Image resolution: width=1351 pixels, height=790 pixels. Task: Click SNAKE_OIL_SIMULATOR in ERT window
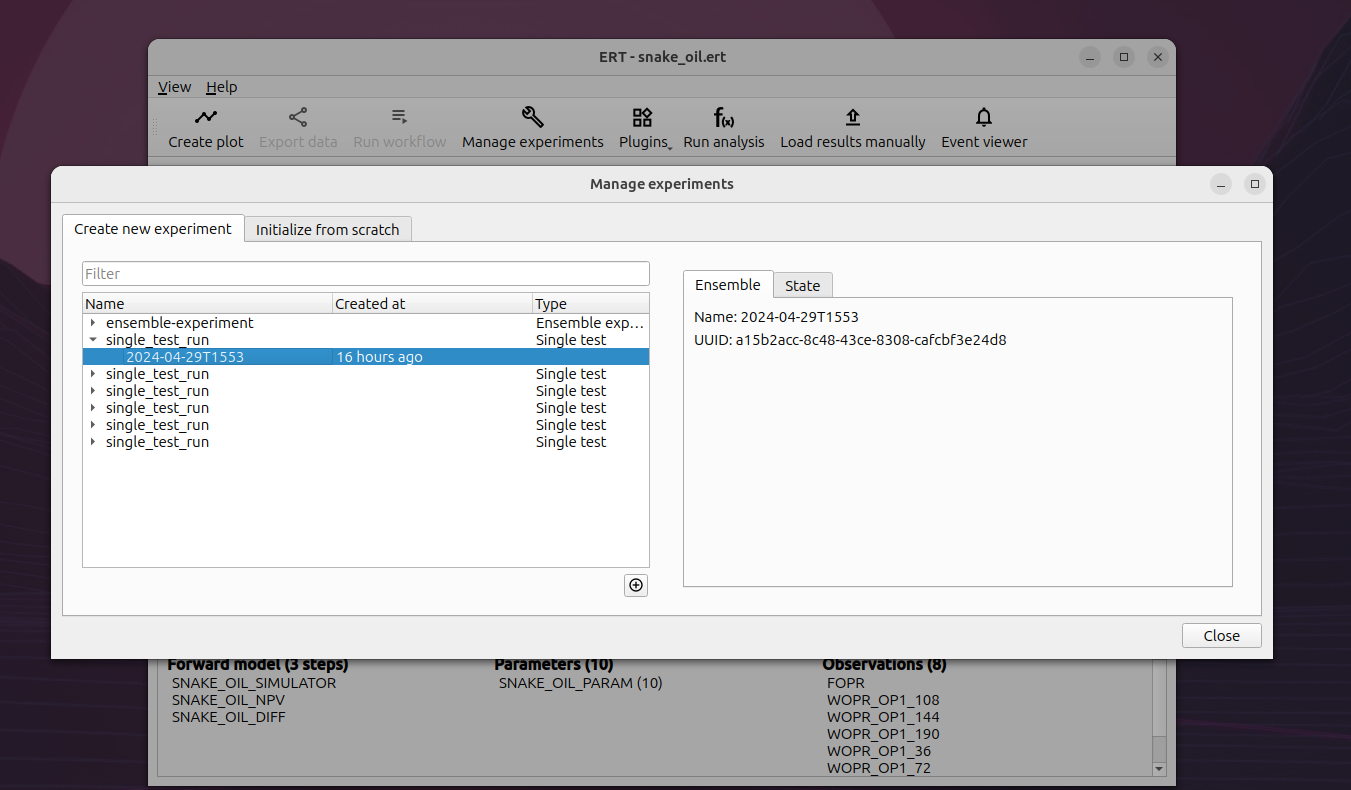point(254,683)
